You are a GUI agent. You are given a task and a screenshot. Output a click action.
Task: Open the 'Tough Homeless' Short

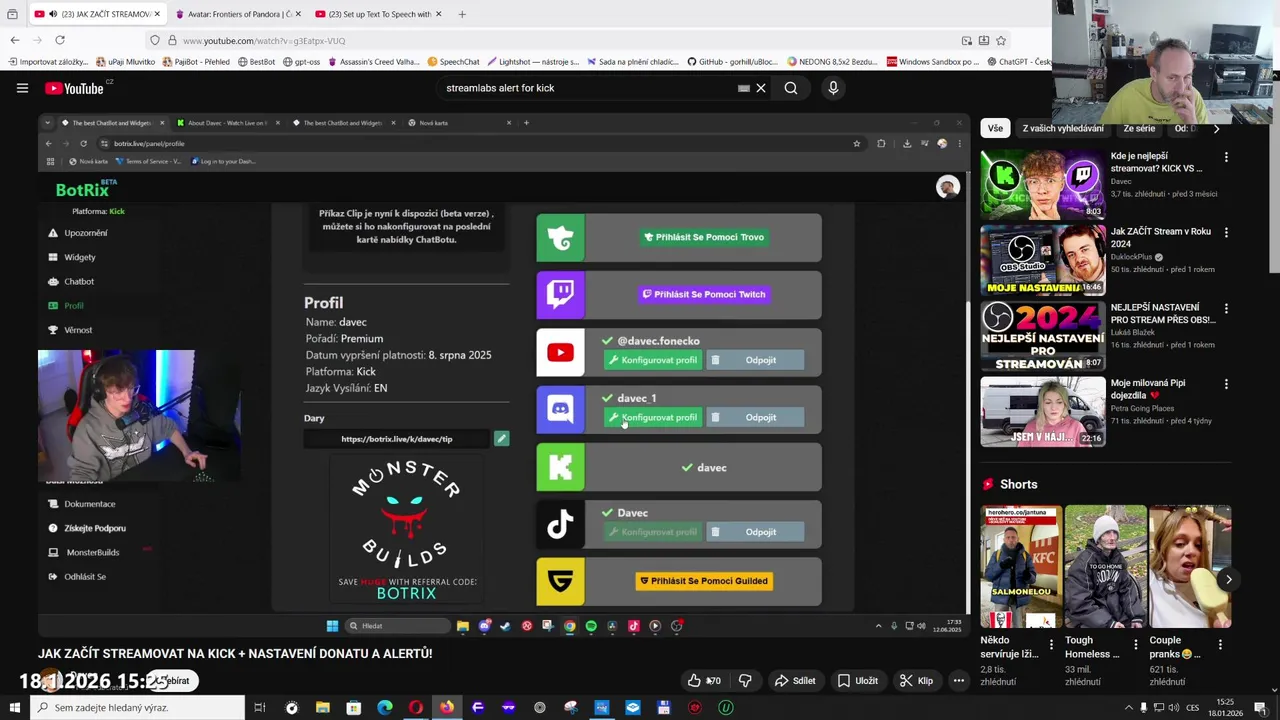1105,567
